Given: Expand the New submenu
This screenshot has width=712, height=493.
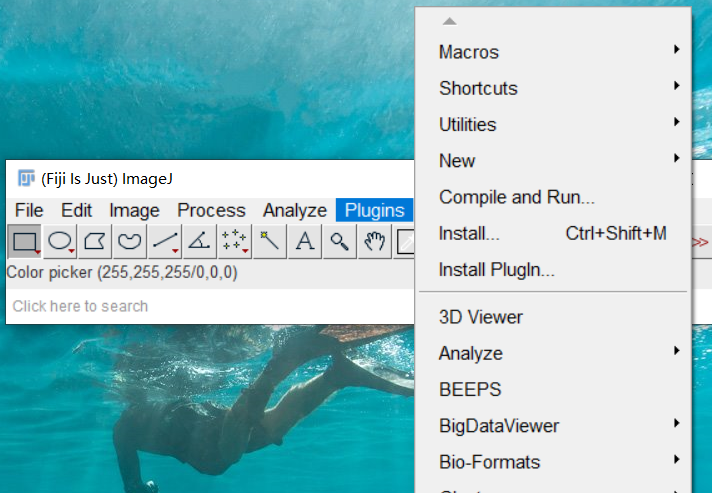Looking at the screenshot, I should (x=553, y=161).
